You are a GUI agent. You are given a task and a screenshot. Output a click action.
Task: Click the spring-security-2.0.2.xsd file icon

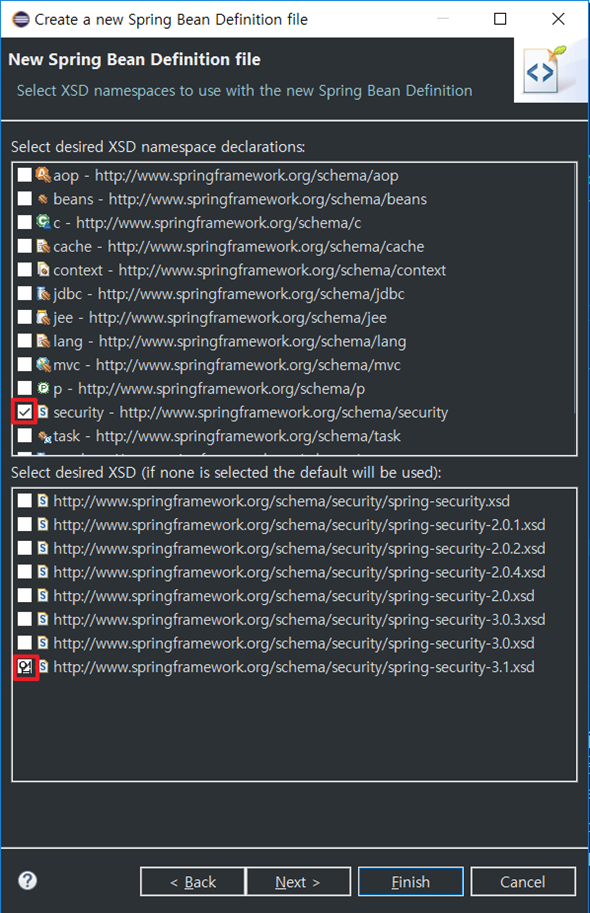click(43, 548)
